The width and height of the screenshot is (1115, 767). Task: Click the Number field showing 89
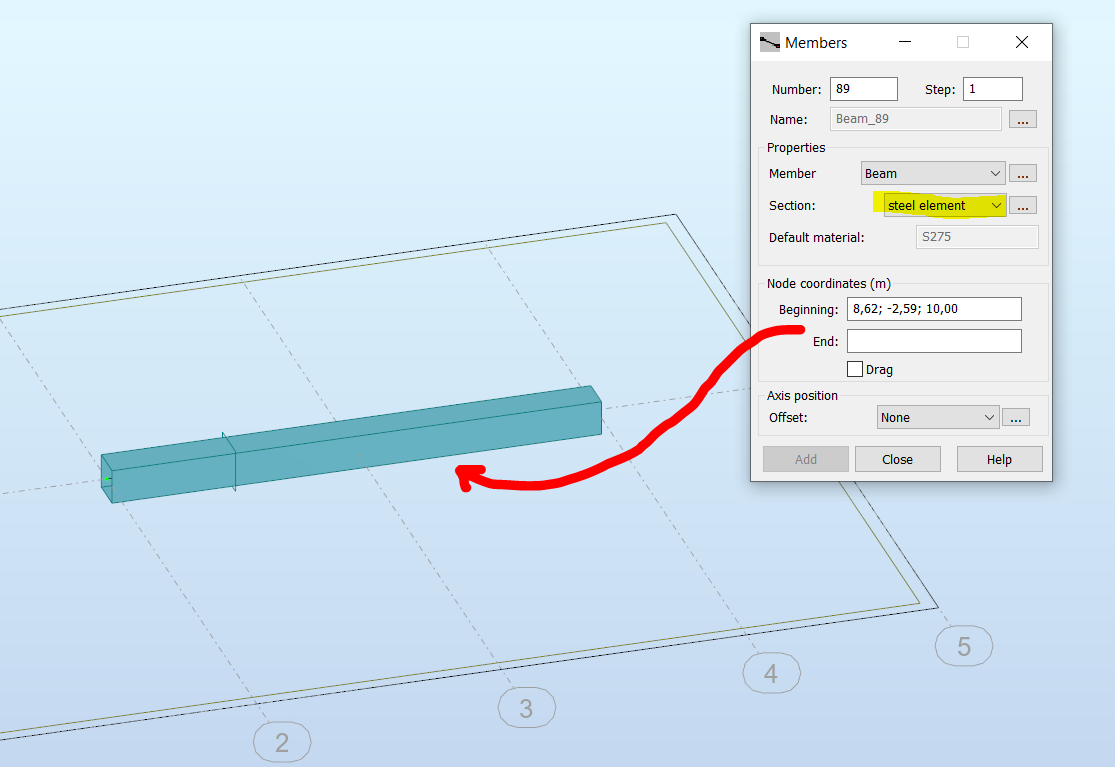coord(863,88)
